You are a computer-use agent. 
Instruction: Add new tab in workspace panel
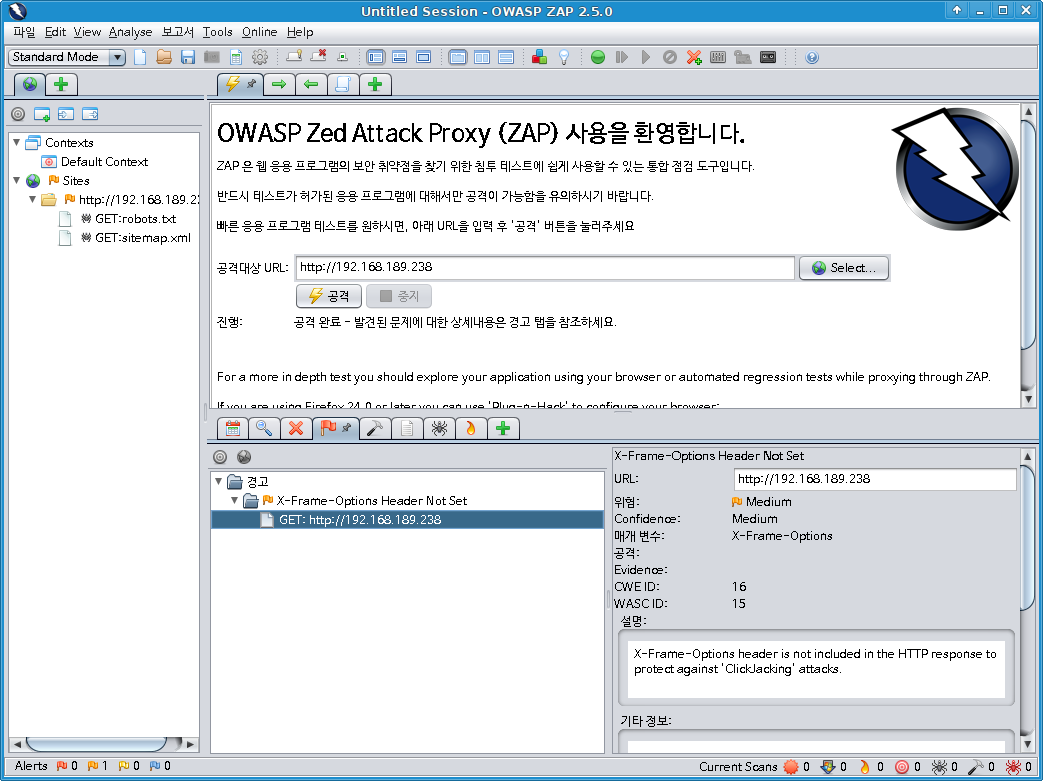[x=374, y=84]
